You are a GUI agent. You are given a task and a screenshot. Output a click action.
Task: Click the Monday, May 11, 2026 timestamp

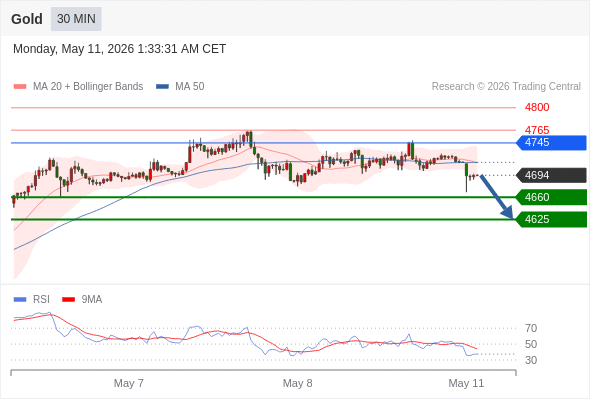(x=120, y=49)
